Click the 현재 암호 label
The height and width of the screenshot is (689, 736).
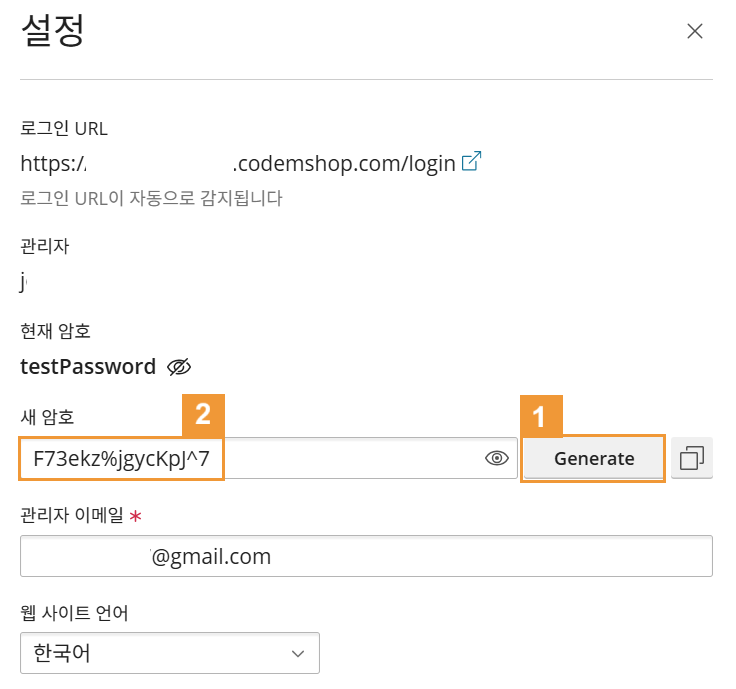(x=55, y=330)
